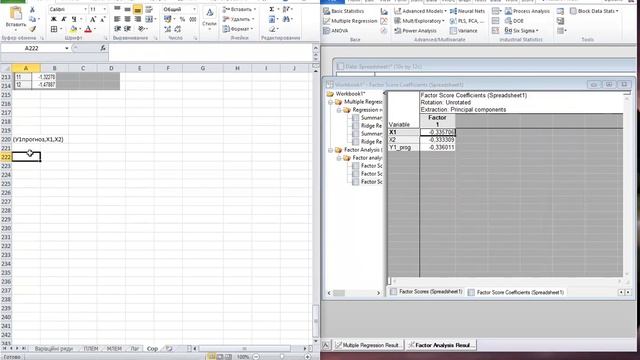Screen dimensions: 640x360
Task: Toggle bottom vertical alignment (highlighted) button
Action: click(138, 9)
